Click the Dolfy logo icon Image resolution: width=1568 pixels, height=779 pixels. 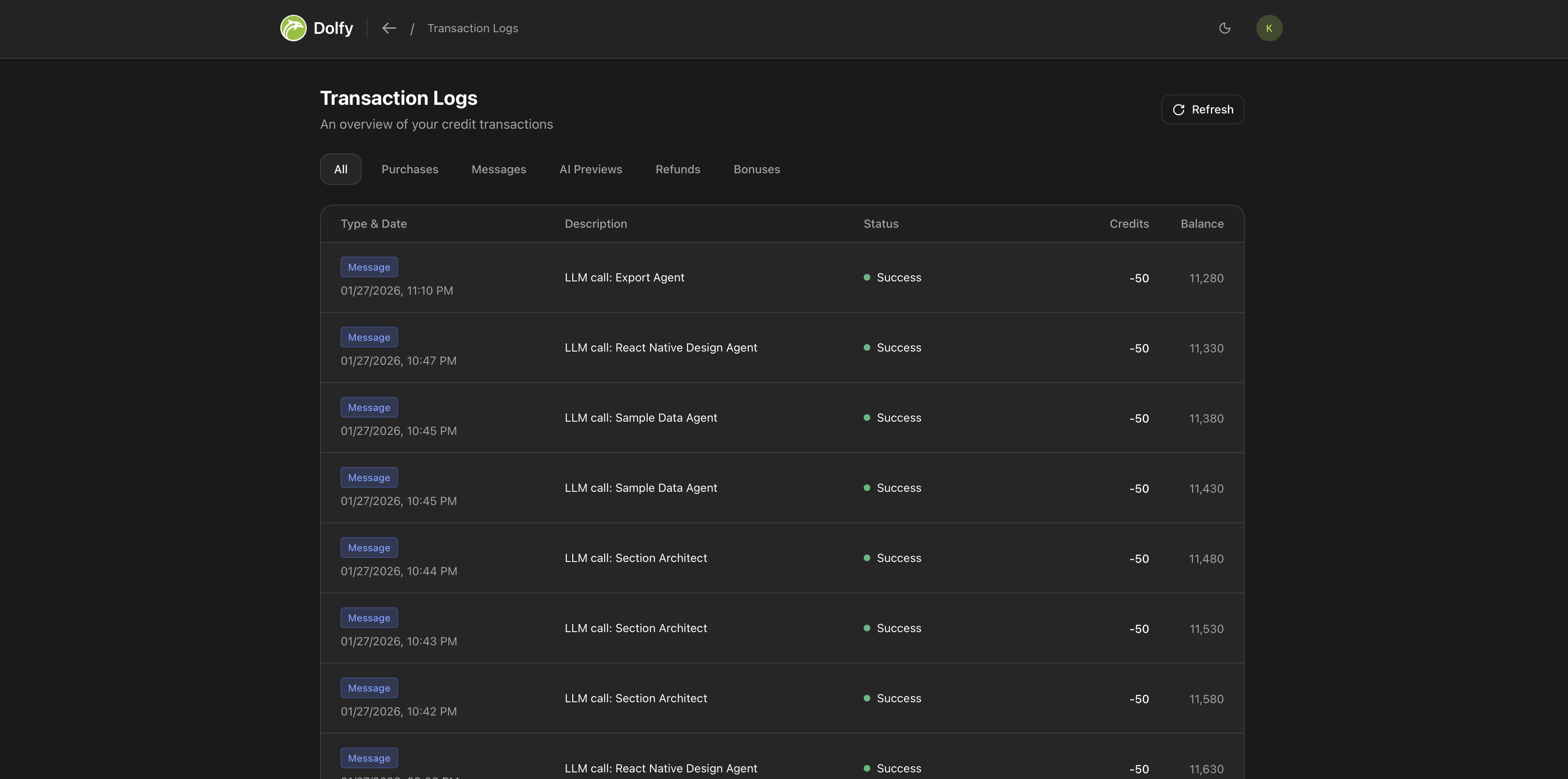pos(293,28)
